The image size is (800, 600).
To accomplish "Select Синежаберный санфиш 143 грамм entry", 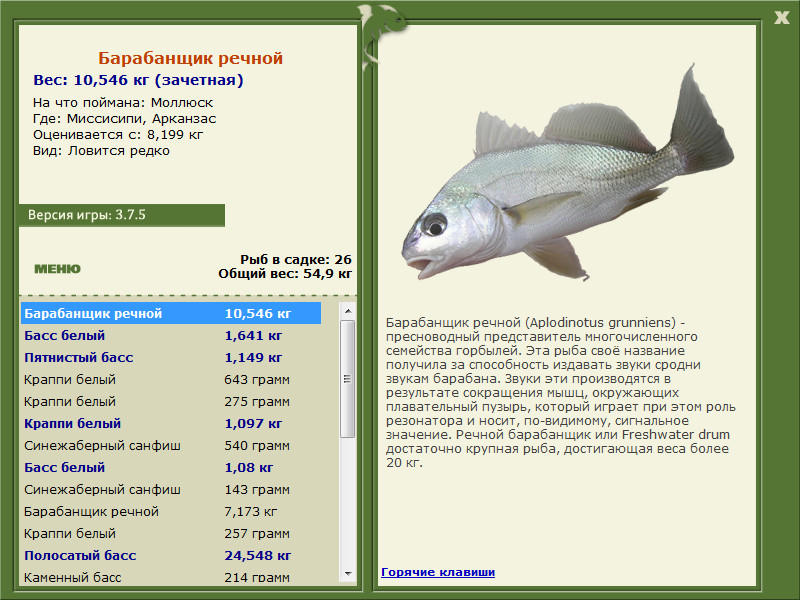I will coord(170,490).
